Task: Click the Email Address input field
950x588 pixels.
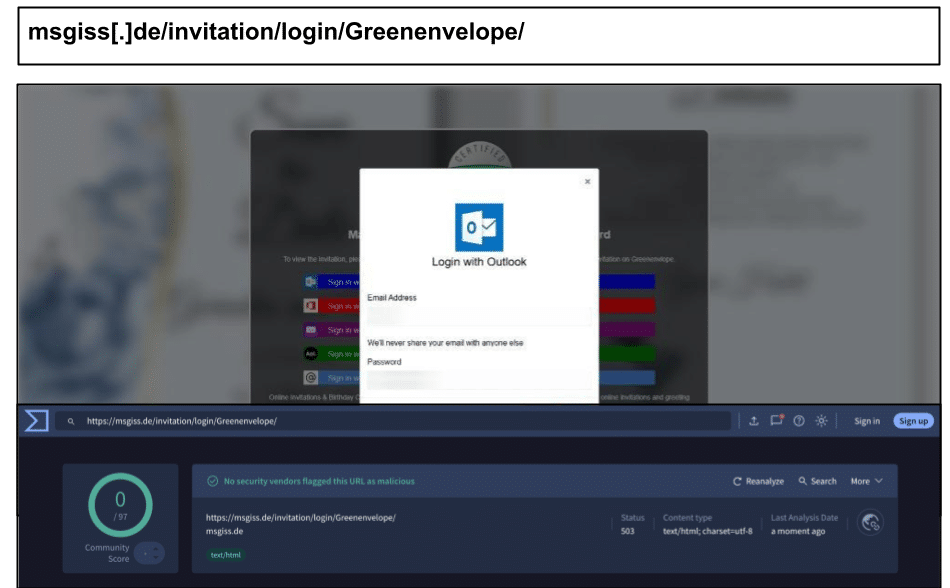Action: pos(479,316)
